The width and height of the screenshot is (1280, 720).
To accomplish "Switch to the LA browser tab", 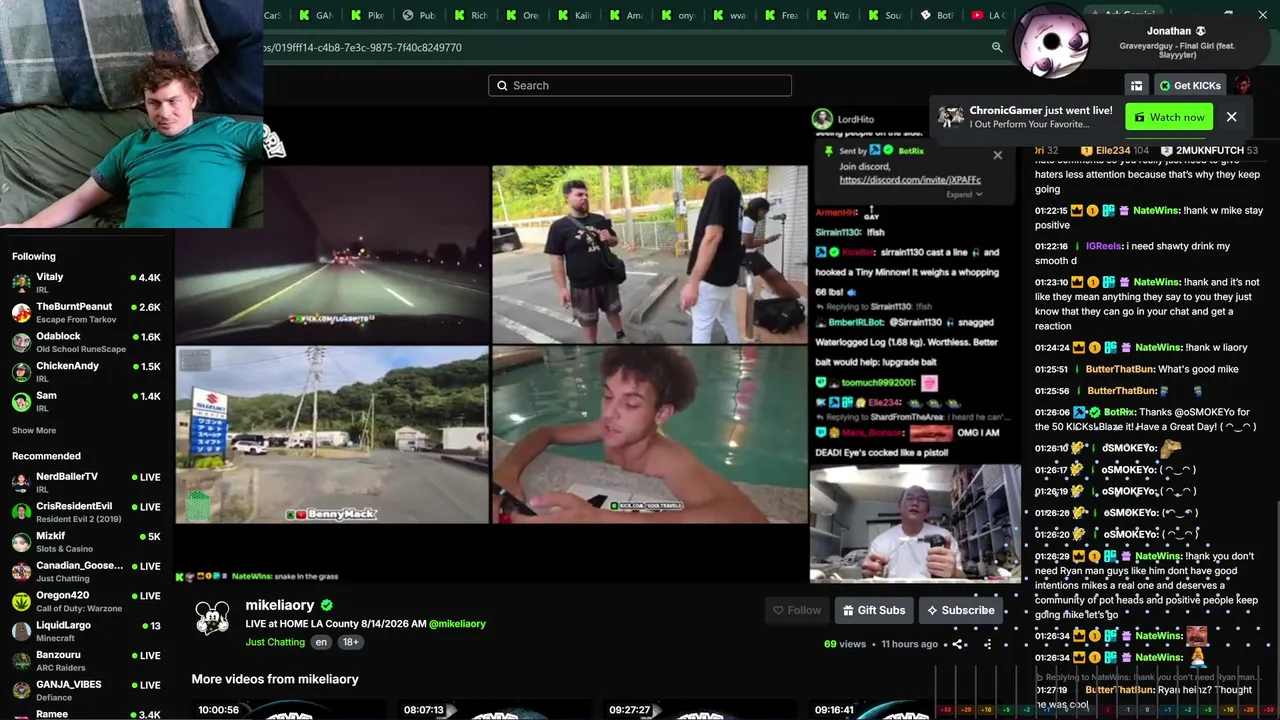I will (x=990, y=15).
